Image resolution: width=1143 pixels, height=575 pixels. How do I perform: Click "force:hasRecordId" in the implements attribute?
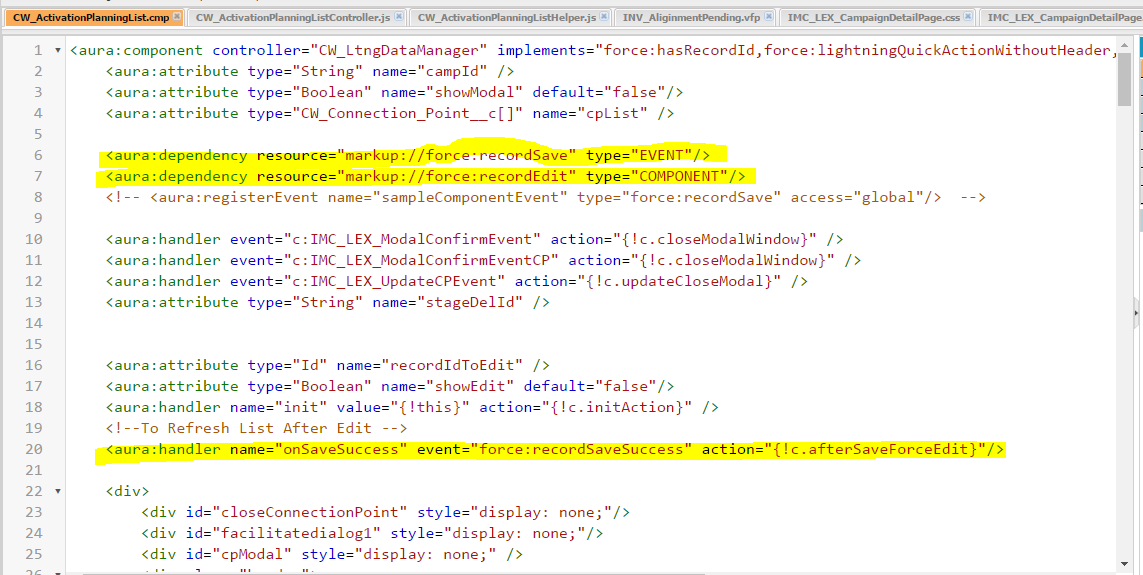click(682, 50)
